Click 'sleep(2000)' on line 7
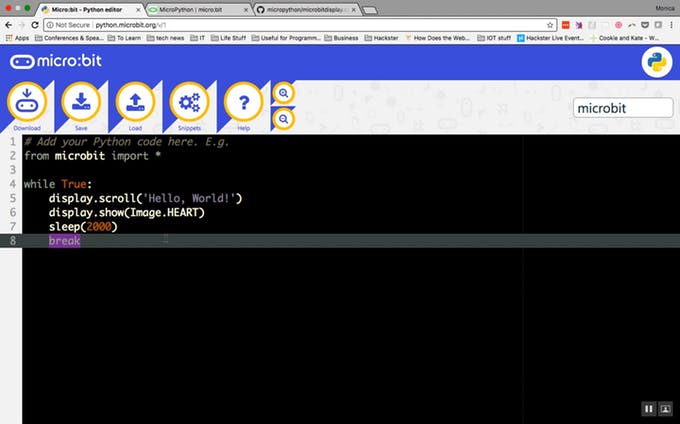 point(83,226)
